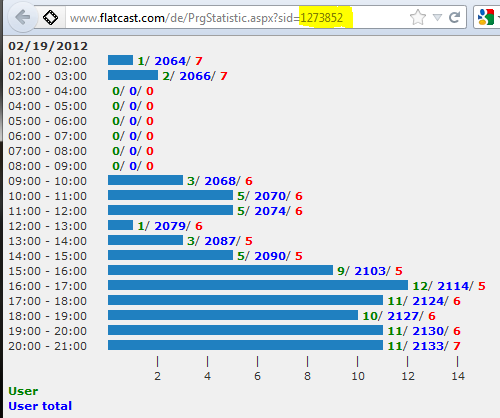
Task: Click the 15:00 - 16:00 bar
Action: point(220,270)
